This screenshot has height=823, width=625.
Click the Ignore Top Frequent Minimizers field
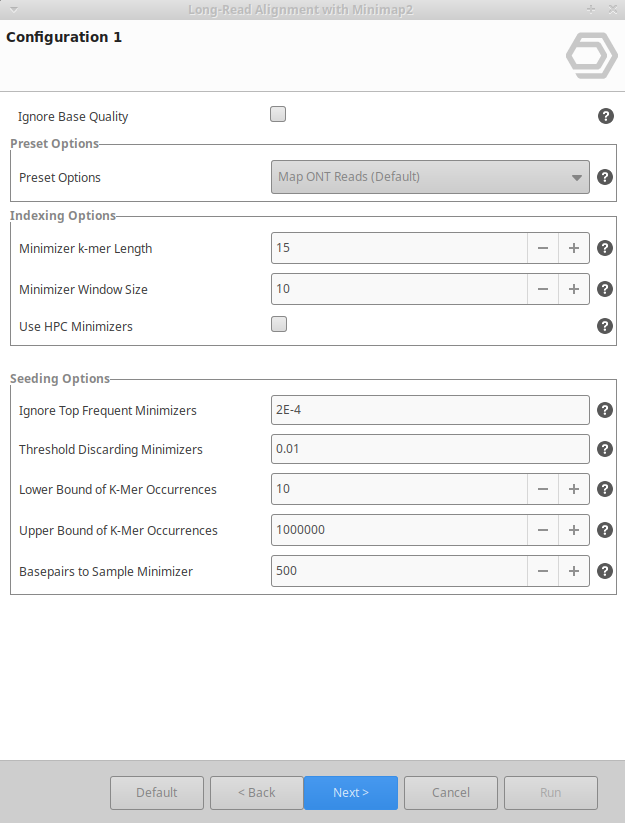[x=430, y=410]
